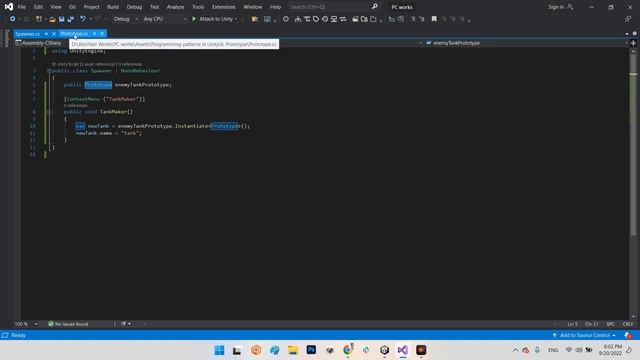Screen dimensions: 640x360
Task: Open File Explorer from the taskbar
Action: click(x=293, y=350)
